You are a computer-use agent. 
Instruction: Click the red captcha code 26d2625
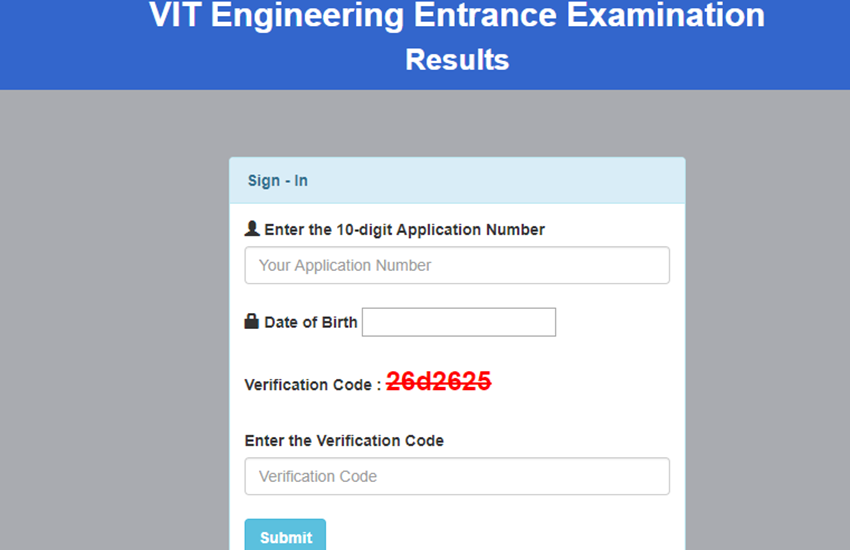click(438, 382)
